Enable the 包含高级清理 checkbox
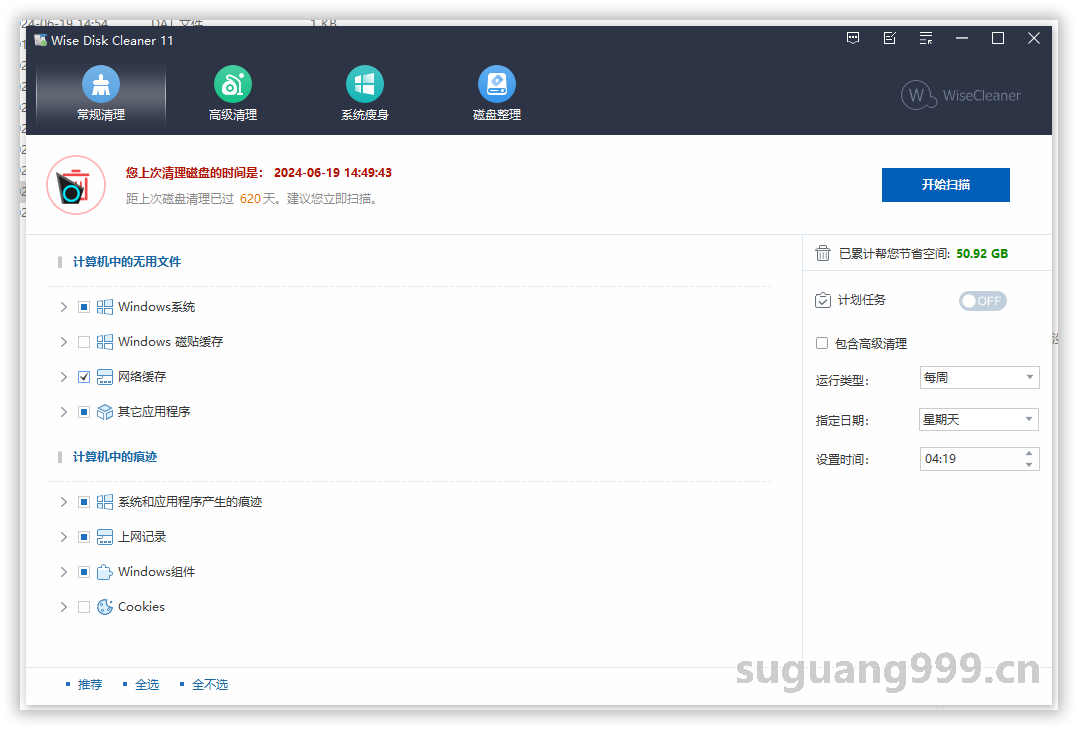 click(x=822, y=343)
